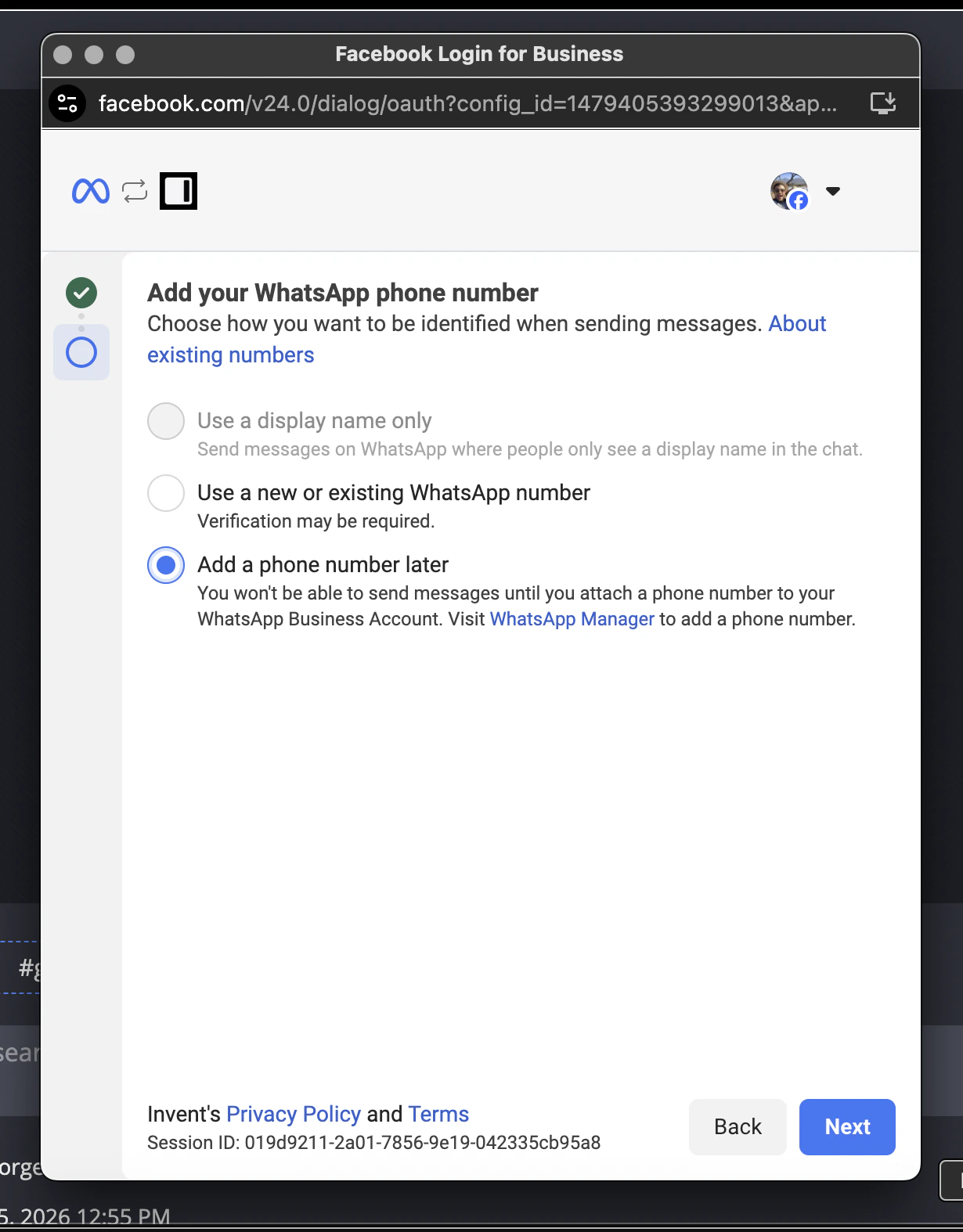This screenshot has height=1232, width=963.
Task: Open Invent's Privacy Policy link
Action: pos(294,1114)
